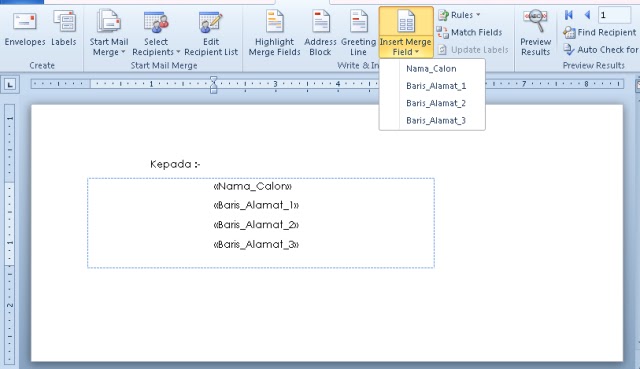Open the Rules dropdown

[459, 15]
